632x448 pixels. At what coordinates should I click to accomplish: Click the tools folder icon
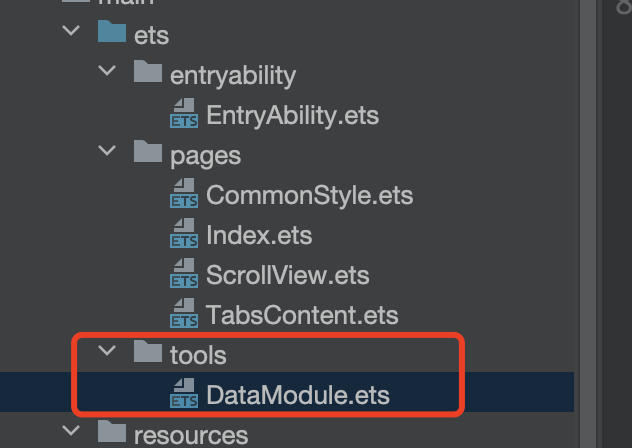(148, 354)
